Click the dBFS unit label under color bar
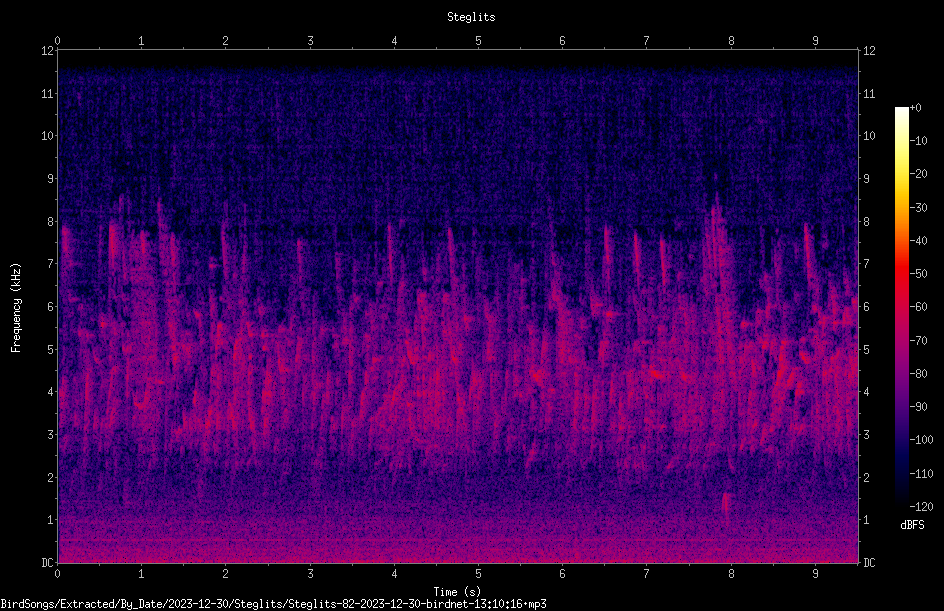This screenshot has height=611, width=944. (x=912, y=525)
